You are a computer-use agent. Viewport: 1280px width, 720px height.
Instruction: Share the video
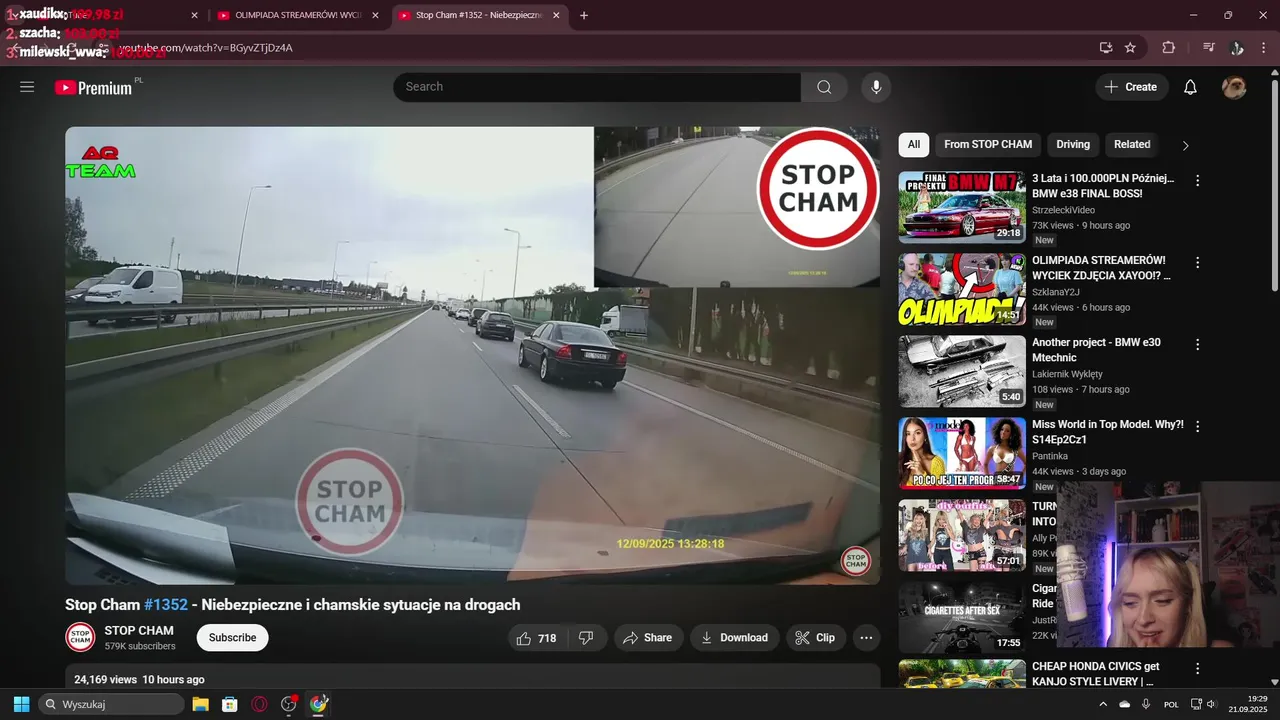[648, 638]
